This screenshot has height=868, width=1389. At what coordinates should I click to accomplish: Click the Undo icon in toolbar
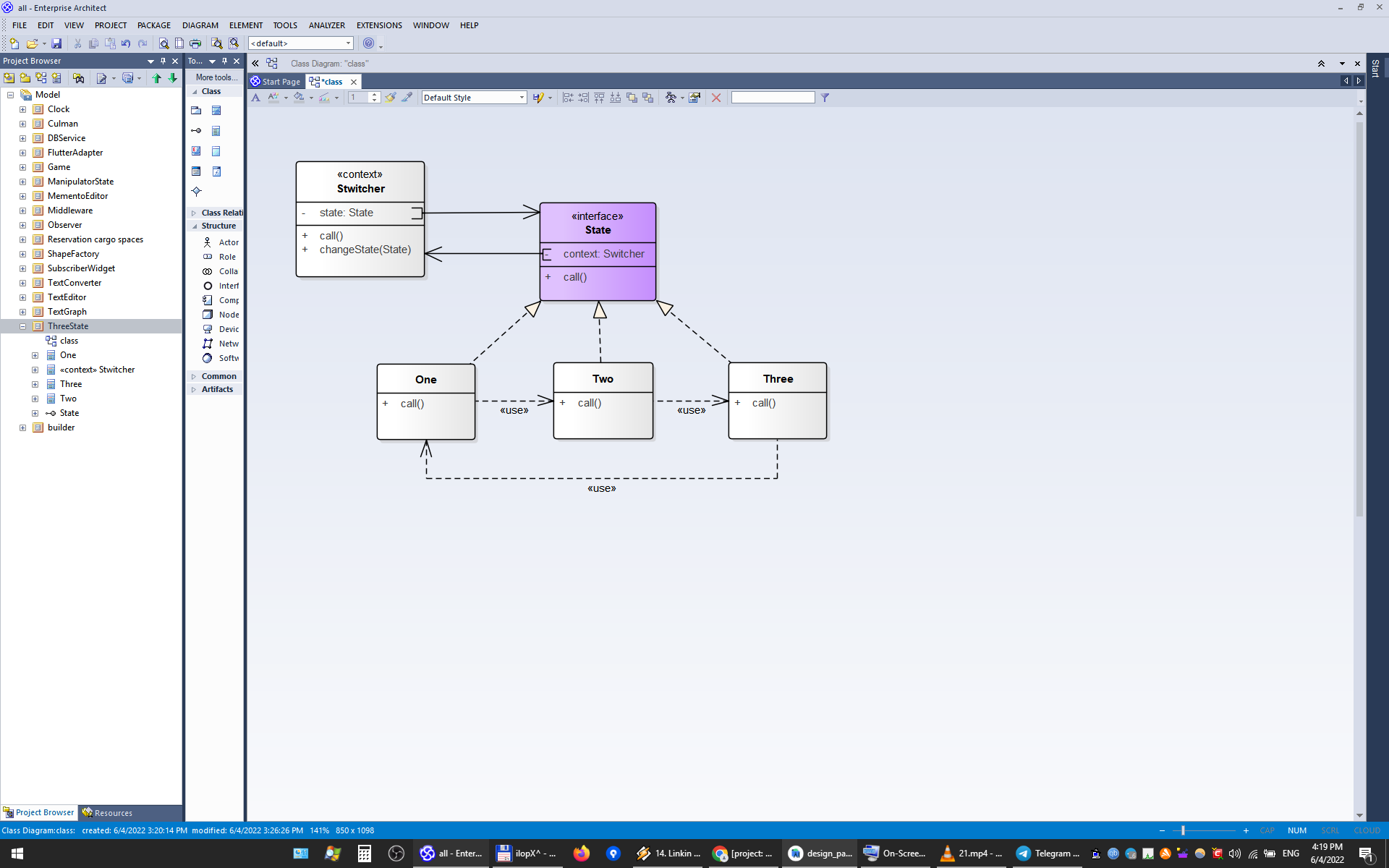click(126, 43)
